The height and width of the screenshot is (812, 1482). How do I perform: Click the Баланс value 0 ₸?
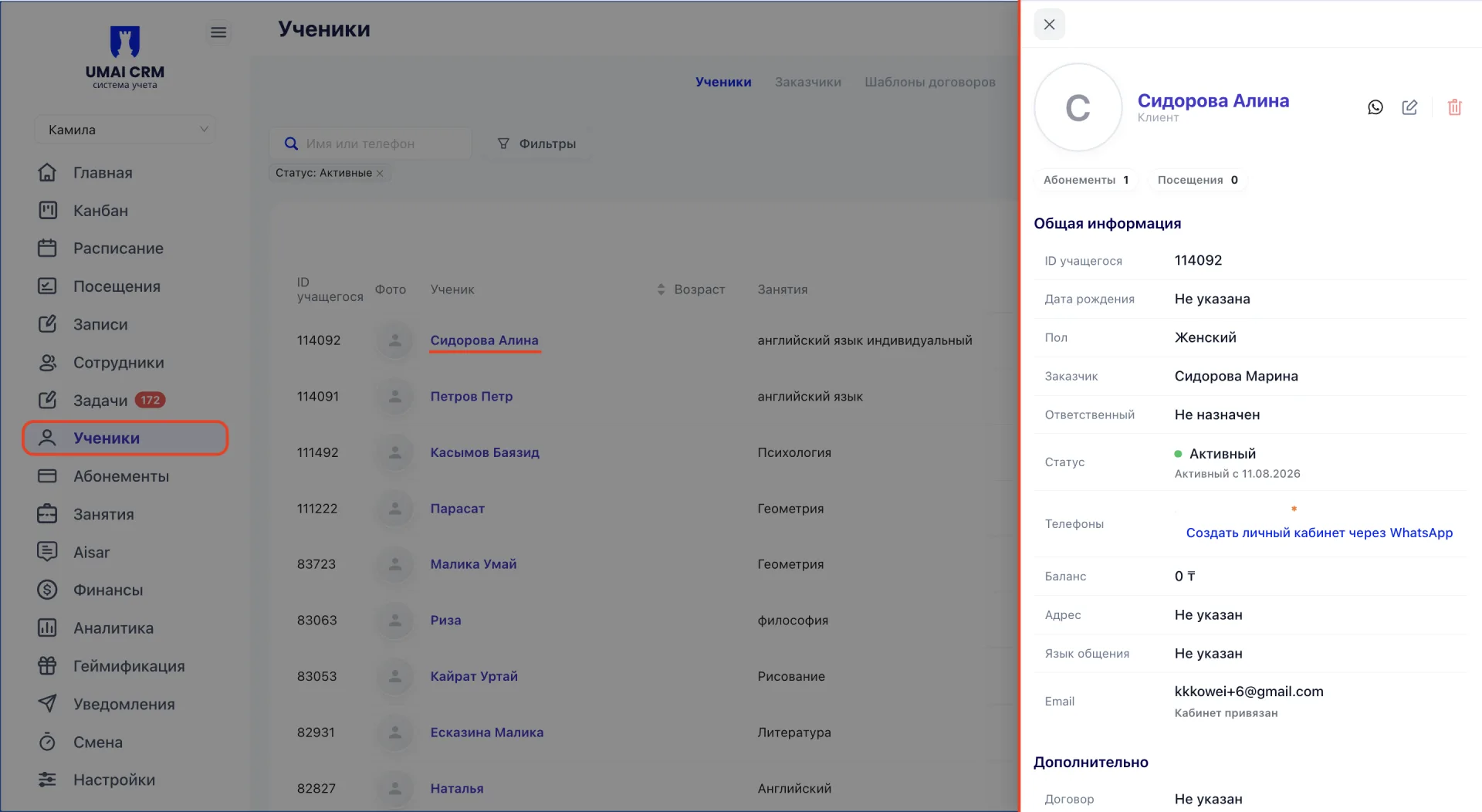(x=1184, y=576)
